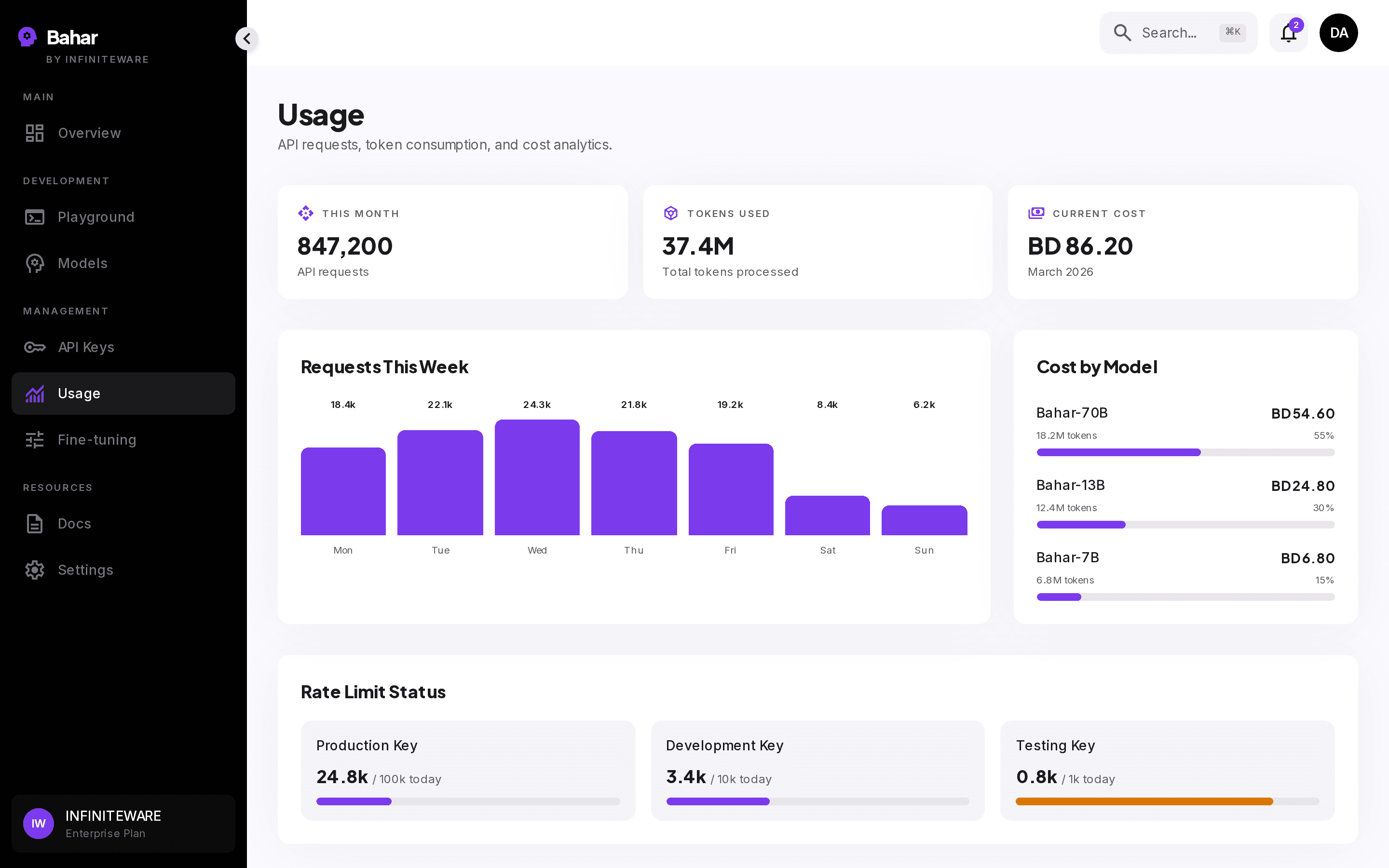Select the Usage chart icon
The image size is (1389, 868).
[x=34, y=394]
